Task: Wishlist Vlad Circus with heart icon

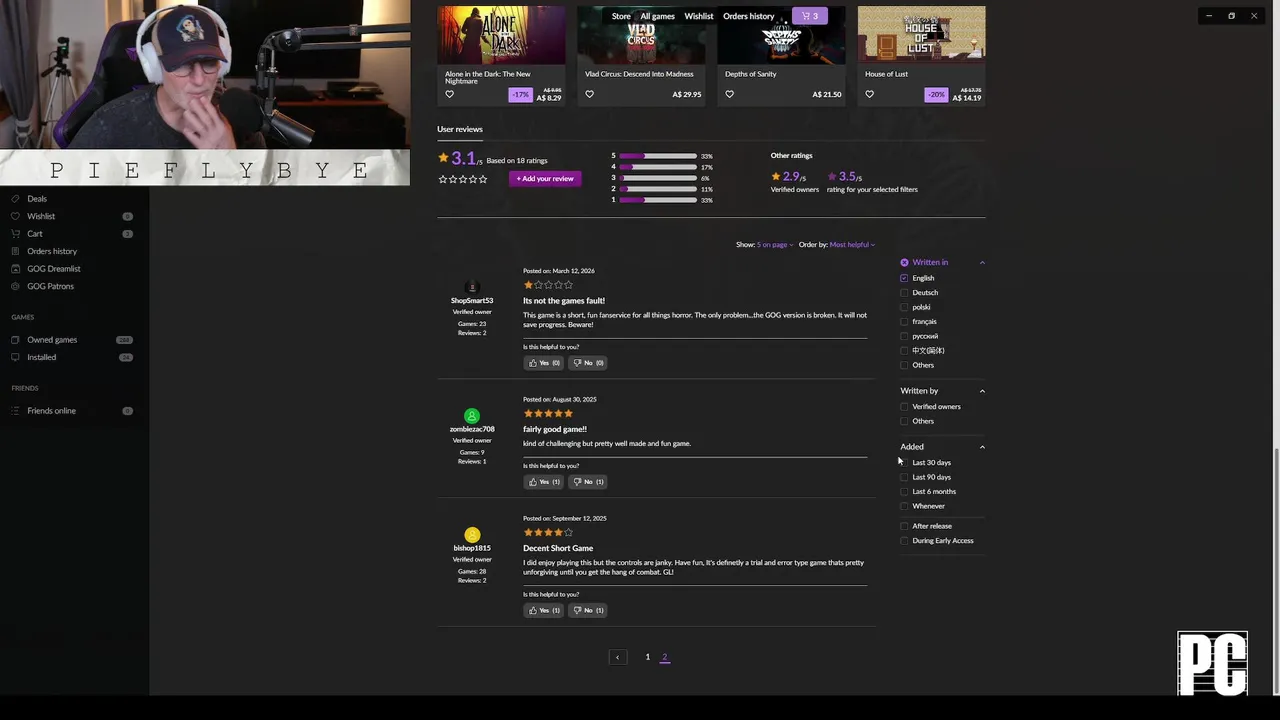Action: point(589,95)
